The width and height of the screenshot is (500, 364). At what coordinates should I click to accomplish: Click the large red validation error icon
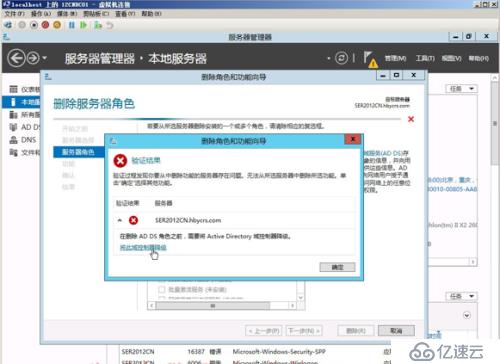coord(120,161)
